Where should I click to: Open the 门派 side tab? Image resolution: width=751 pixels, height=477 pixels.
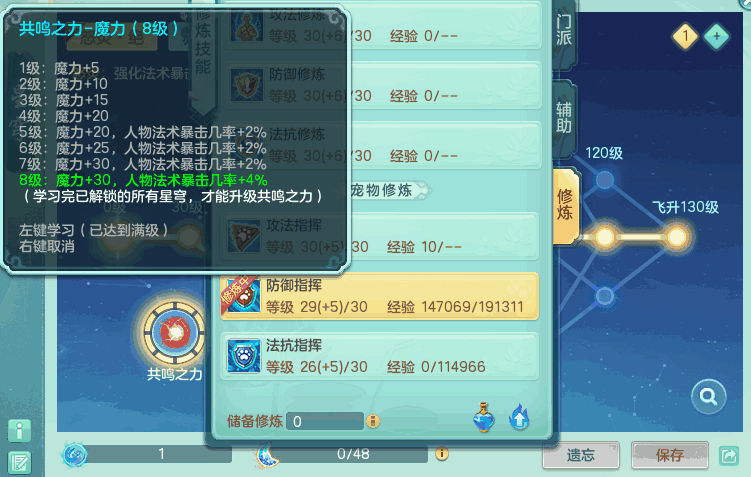tap(564, 31)
